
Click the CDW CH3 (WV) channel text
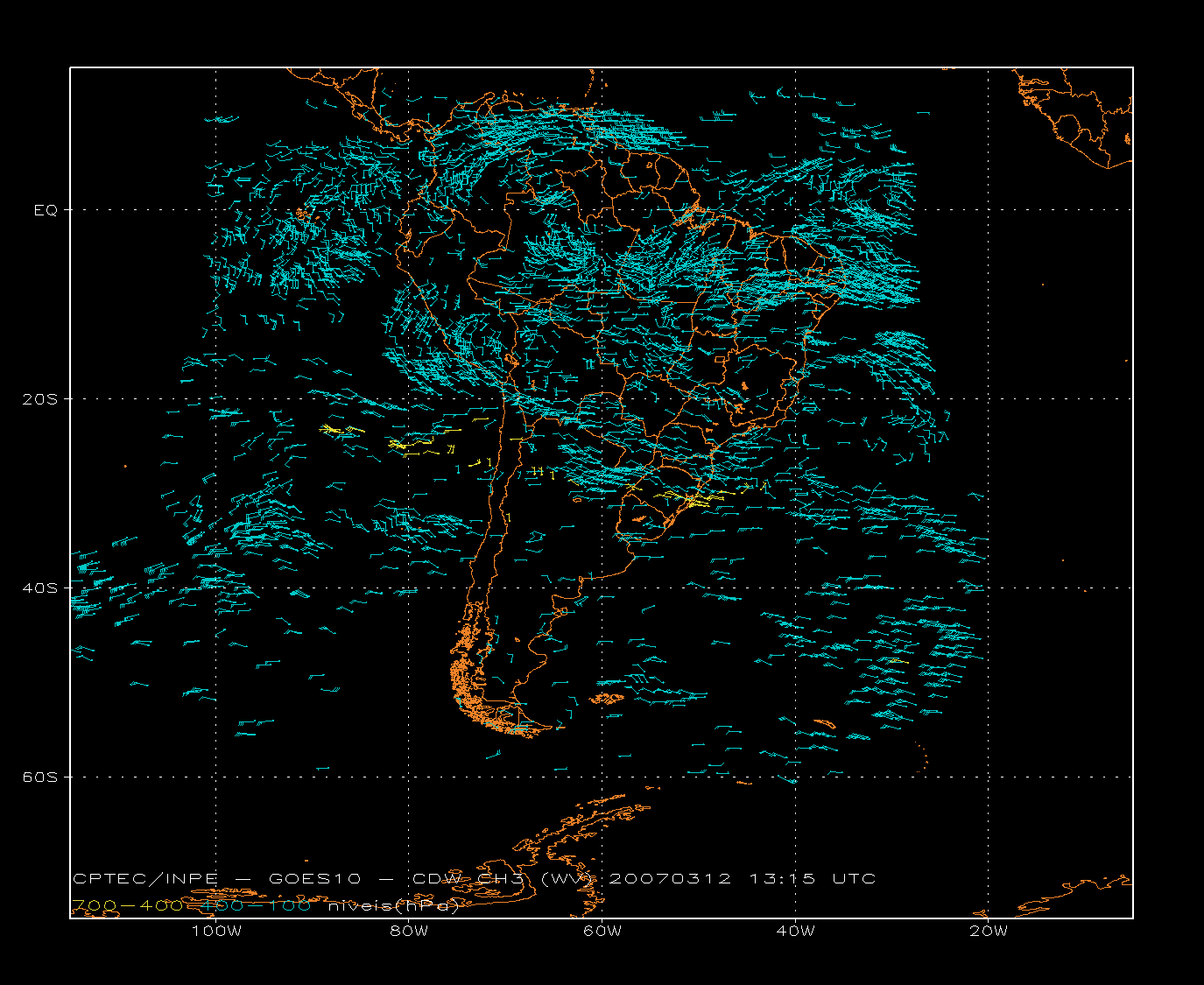pyautogui.click(x=504, y=879)
